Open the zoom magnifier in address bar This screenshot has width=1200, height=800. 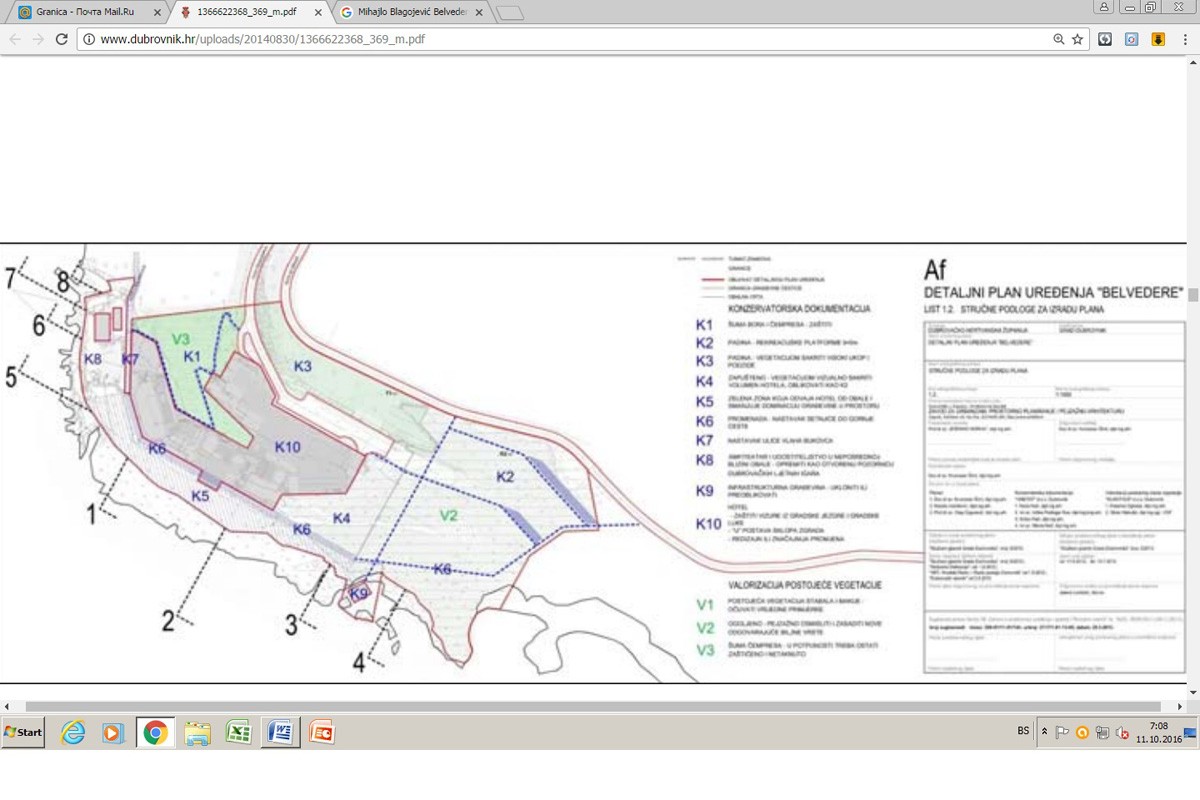[1058, 39]
